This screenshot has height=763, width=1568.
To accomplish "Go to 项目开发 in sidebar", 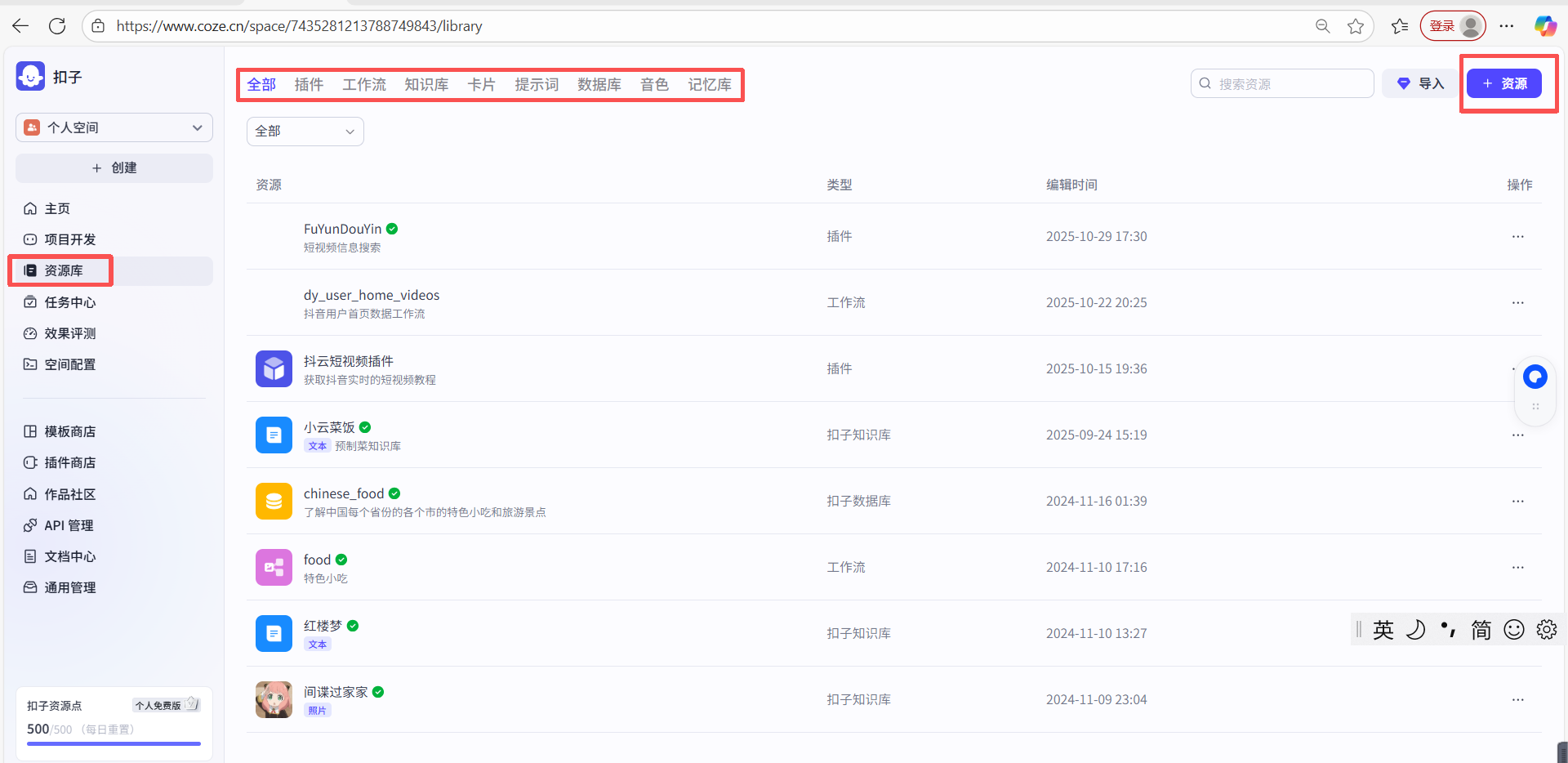I will click(x=69, y=239).
